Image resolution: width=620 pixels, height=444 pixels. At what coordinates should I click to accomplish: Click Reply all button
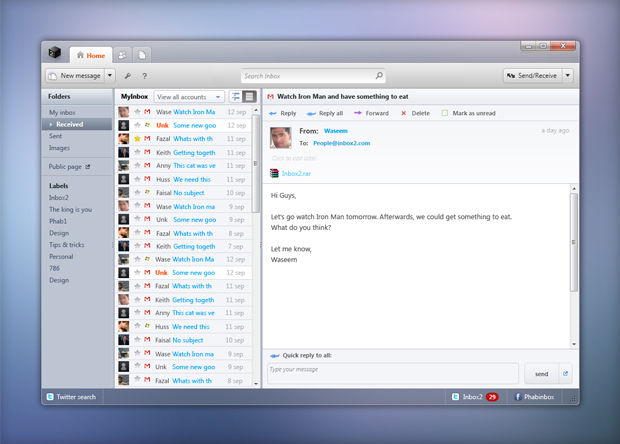[325, 113]
